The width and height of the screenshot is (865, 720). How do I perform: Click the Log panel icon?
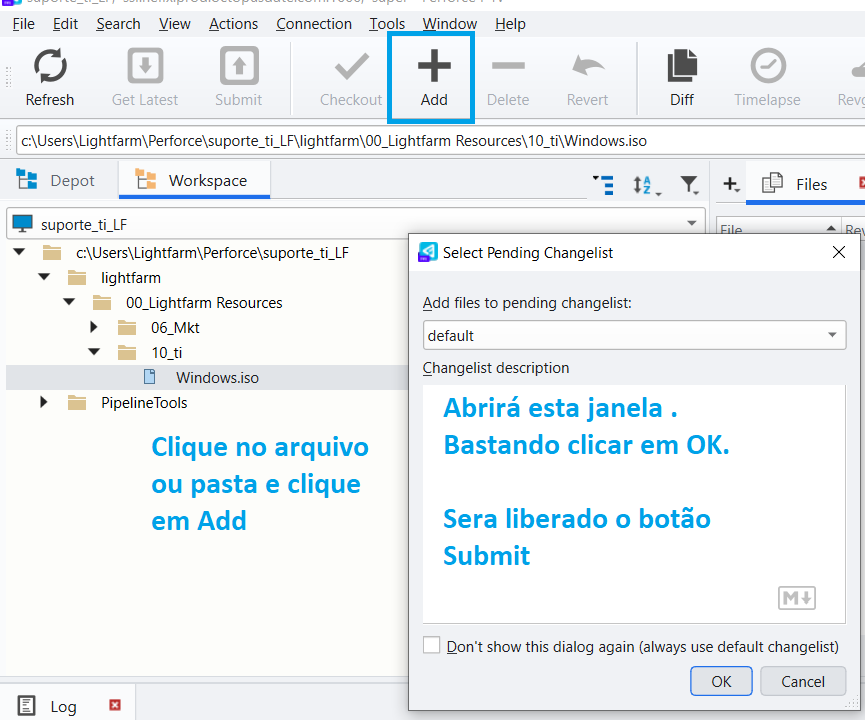(x=26, y=706)
